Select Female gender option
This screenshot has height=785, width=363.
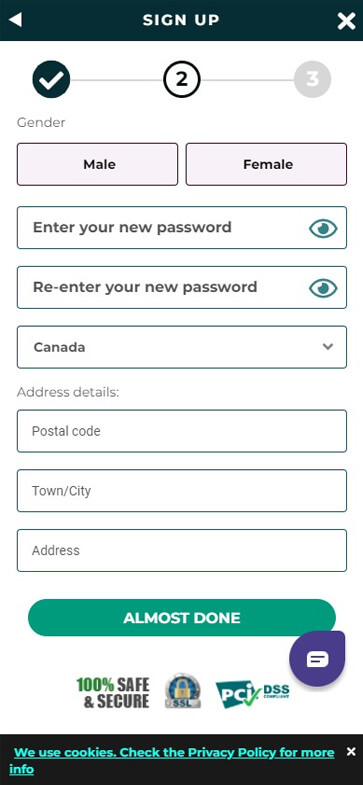point(266,164)
